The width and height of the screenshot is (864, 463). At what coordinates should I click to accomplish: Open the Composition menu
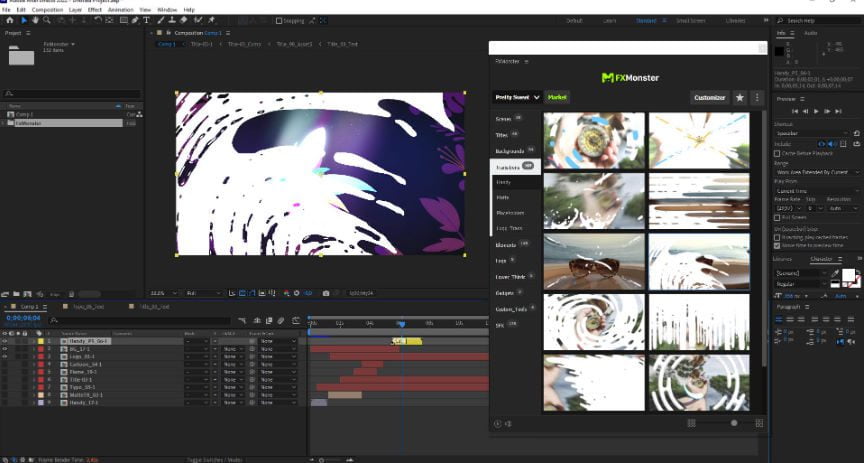[x=47, y=9]
